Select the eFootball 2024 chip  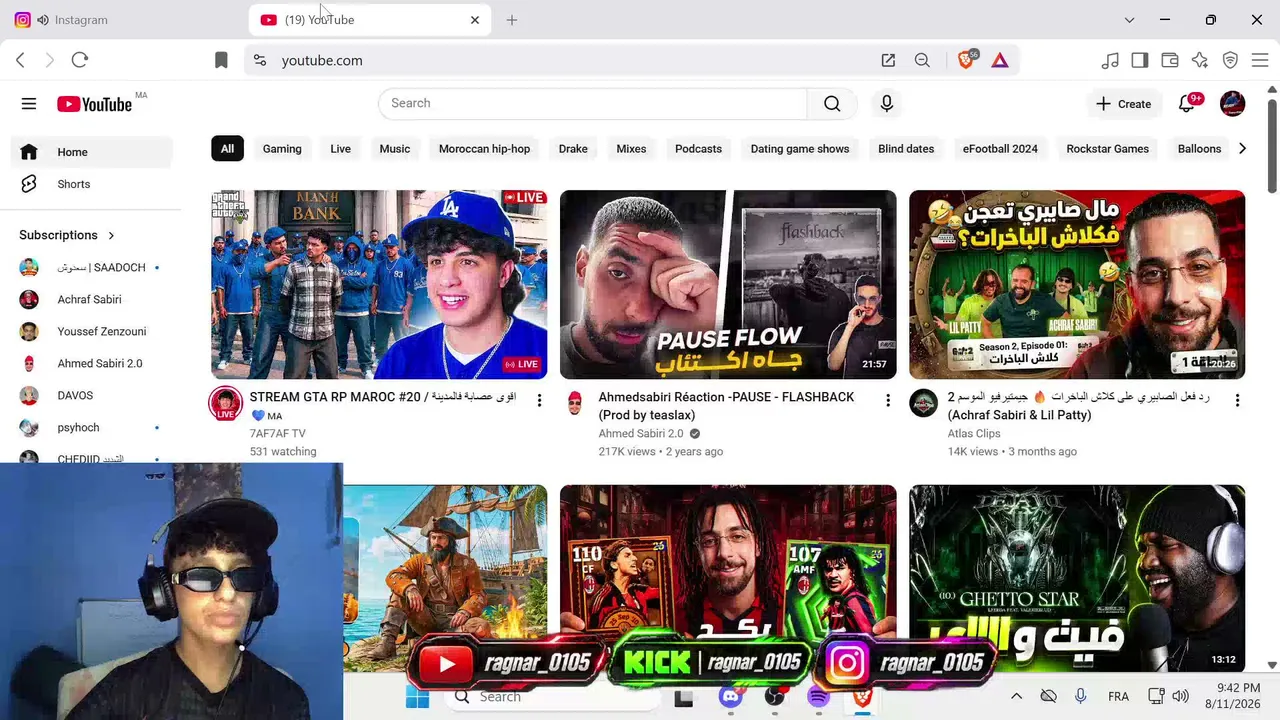[1000, 149]
